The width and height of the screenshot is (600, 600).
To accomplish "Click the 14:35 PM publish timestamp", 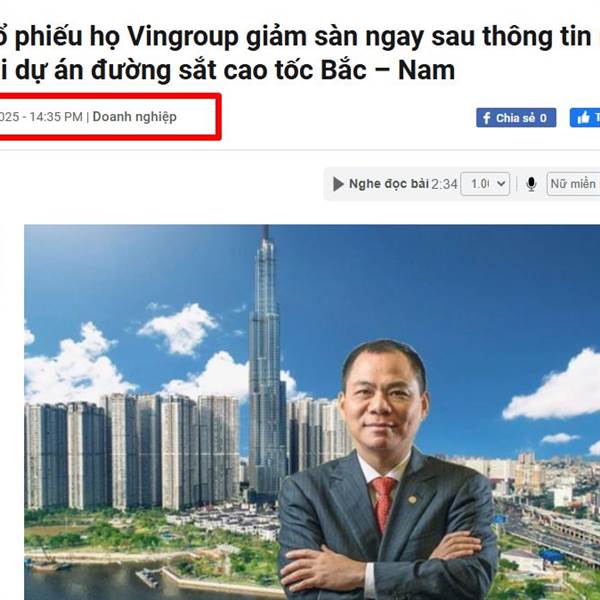I will click(x=56, y=117).
